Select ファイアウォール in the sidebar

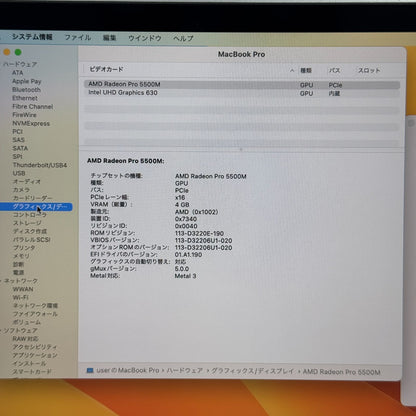coord(35,314)
